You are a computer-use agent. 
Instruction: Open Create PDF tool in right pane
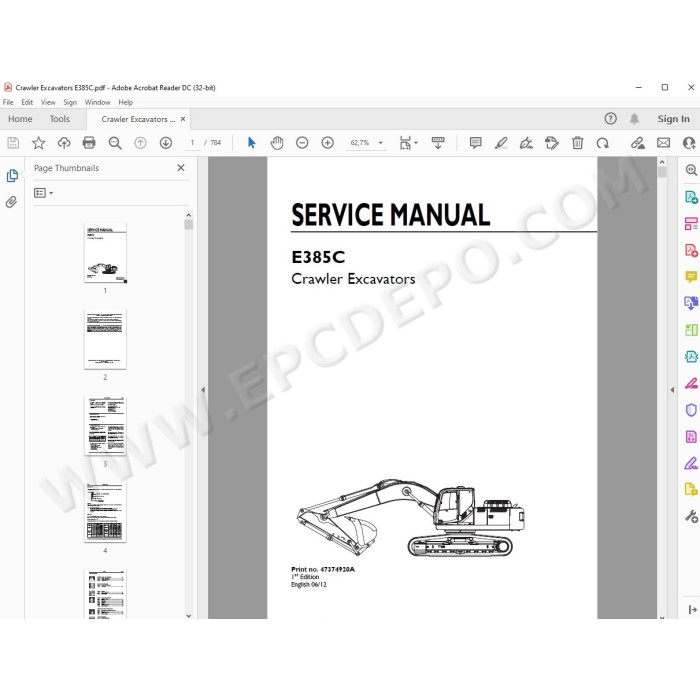point(691,250)
